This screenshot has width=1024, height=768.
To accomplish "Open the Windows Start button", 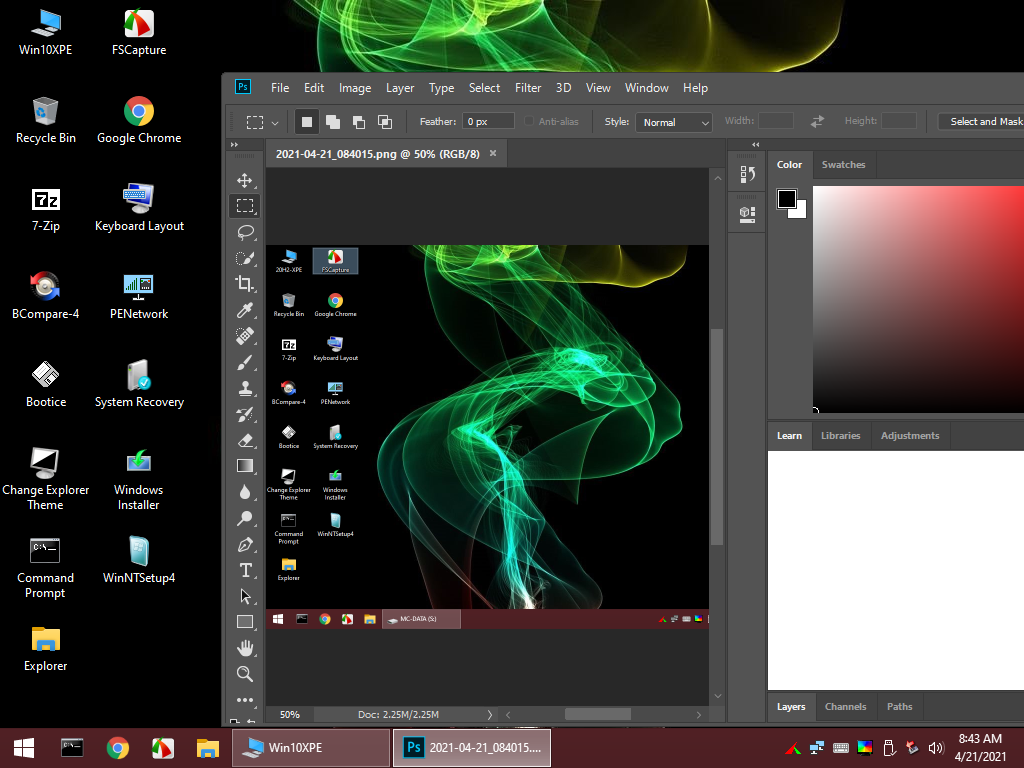I will point(24,748).
